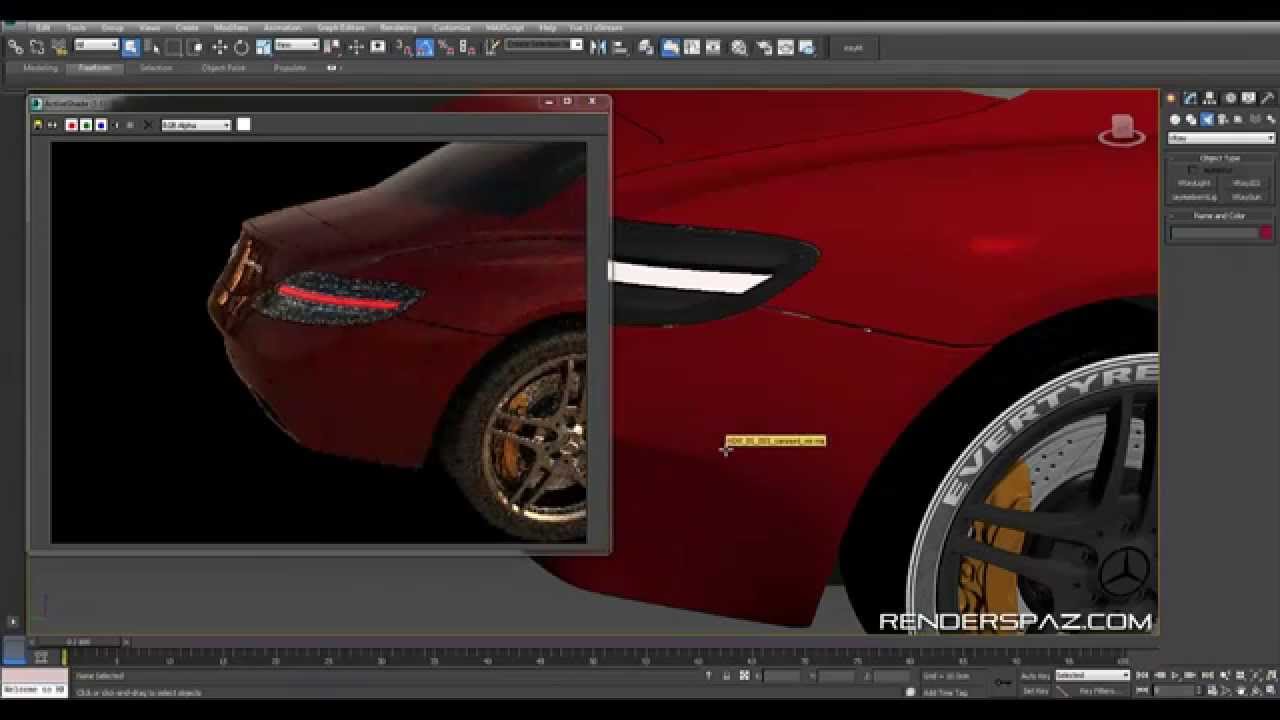Image resolution: width=1280 pixels, height=720 pixels.
Task: Open the View reference coordinate dropdown
Action: click(297, 45)
